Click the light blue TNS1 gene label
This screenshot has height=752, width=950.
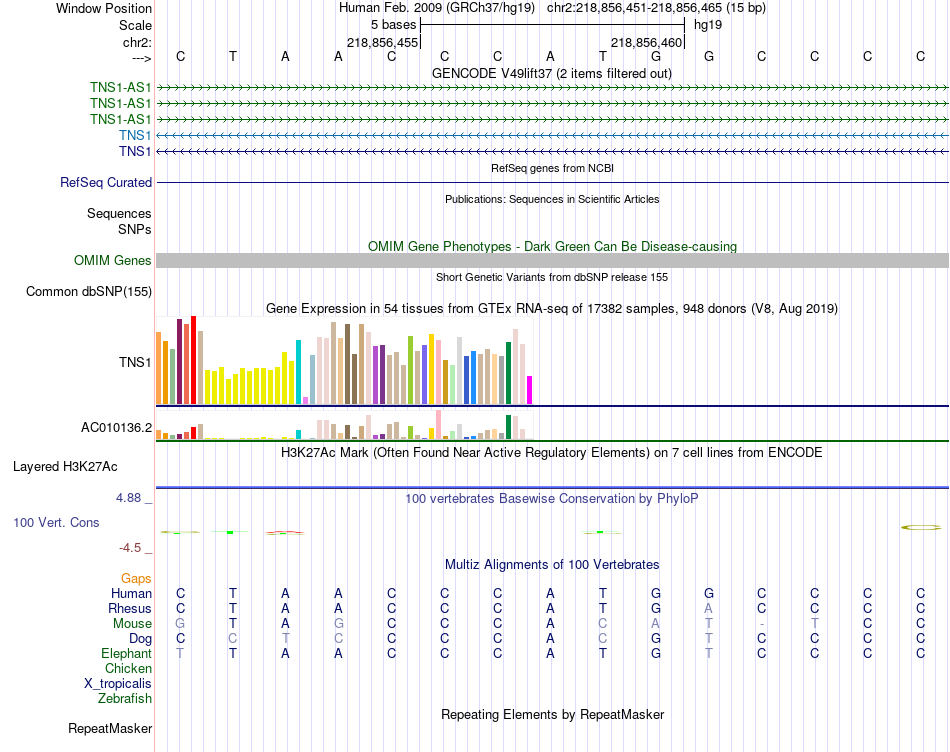[135, 135]
